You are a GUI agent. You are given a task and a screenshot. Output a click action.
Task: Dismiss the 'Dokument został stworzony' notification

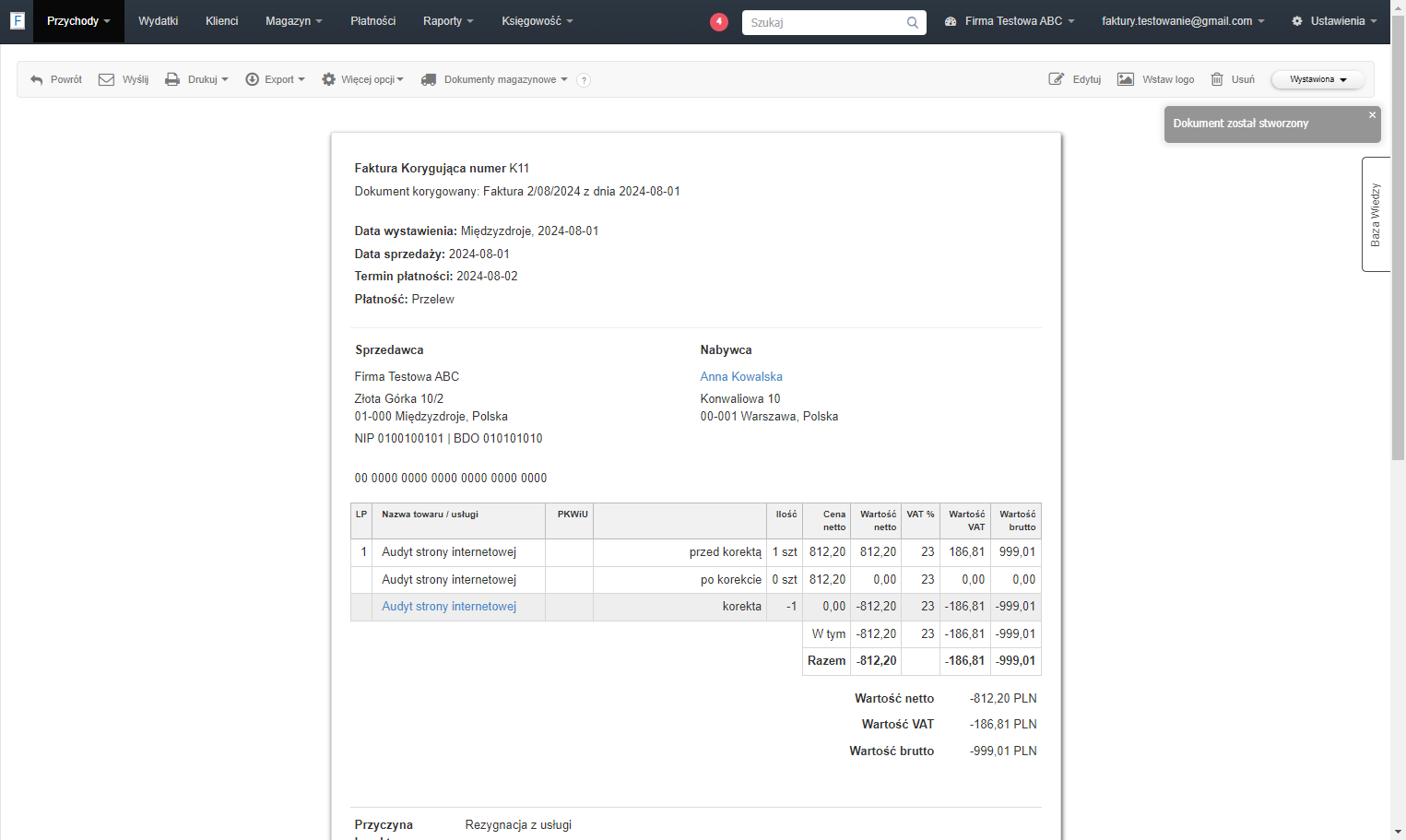(1372, 115)
